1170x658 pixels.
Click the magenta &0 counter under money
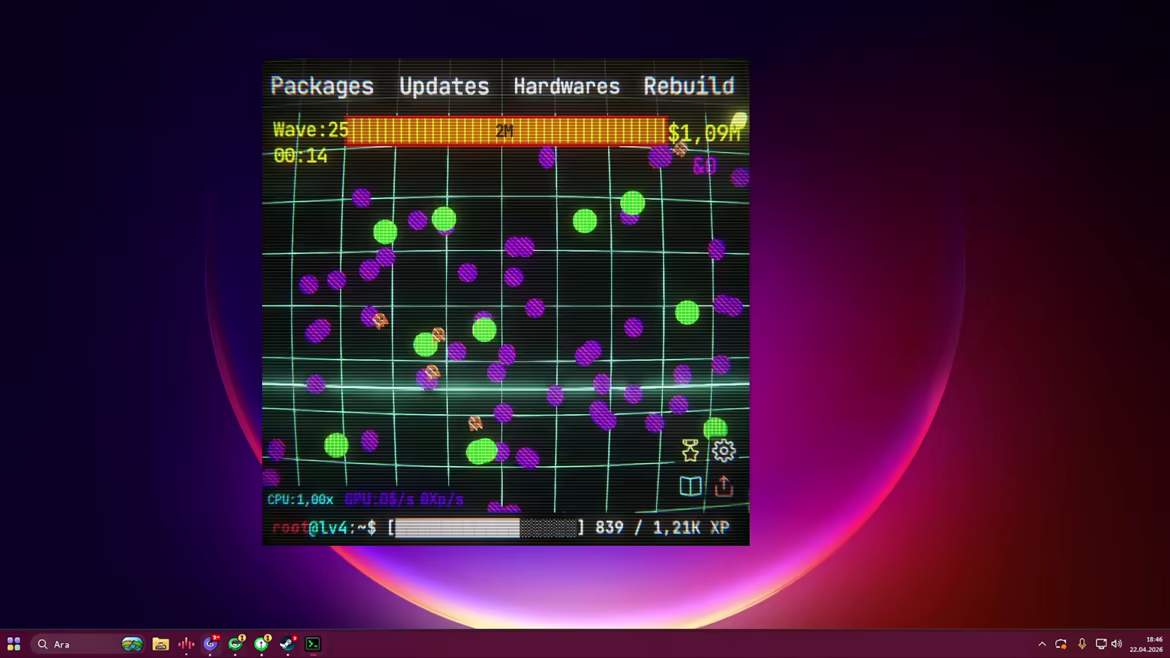pyautogui.click(x=704, y=166)
